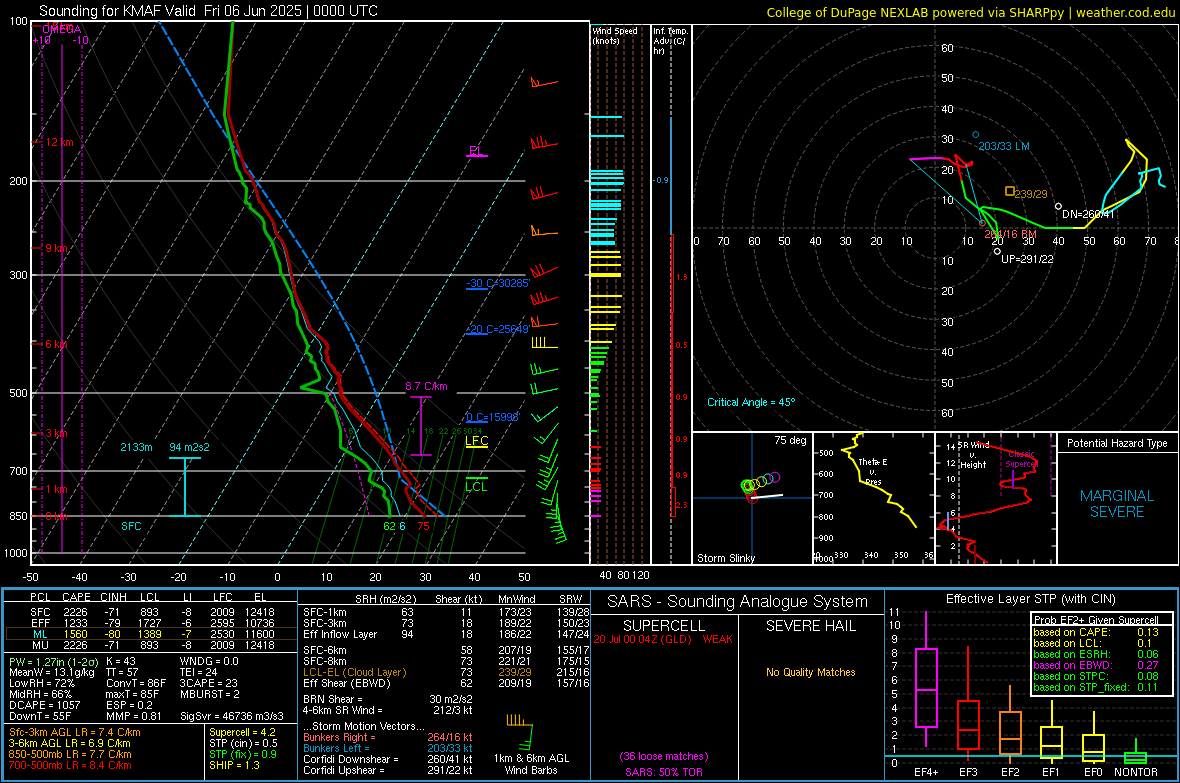Click the 20 Jul 00 04Z (GLD) WEAK match
This screenshot has height=783, width=1180.
[663, 639]
